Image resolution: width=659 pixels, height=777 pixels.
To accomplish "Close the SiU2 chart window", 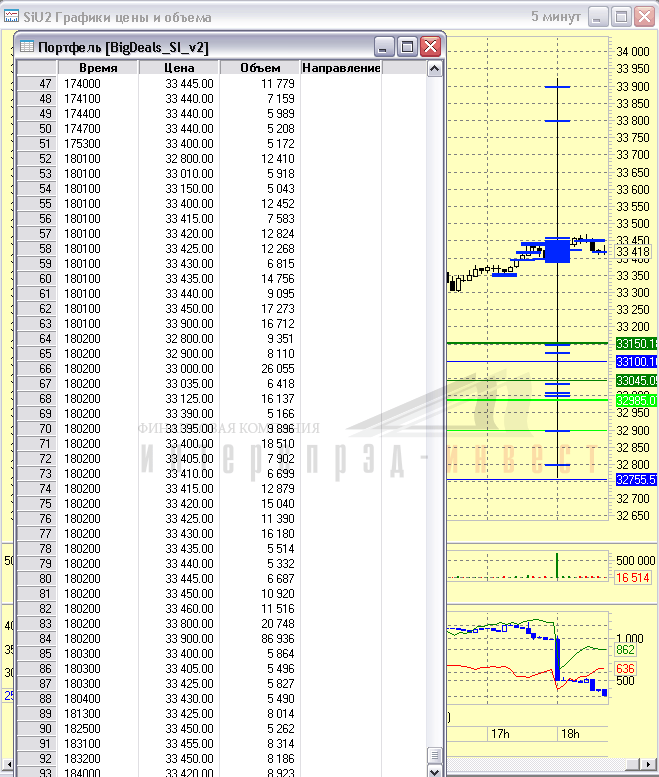I will pos(645,16).
